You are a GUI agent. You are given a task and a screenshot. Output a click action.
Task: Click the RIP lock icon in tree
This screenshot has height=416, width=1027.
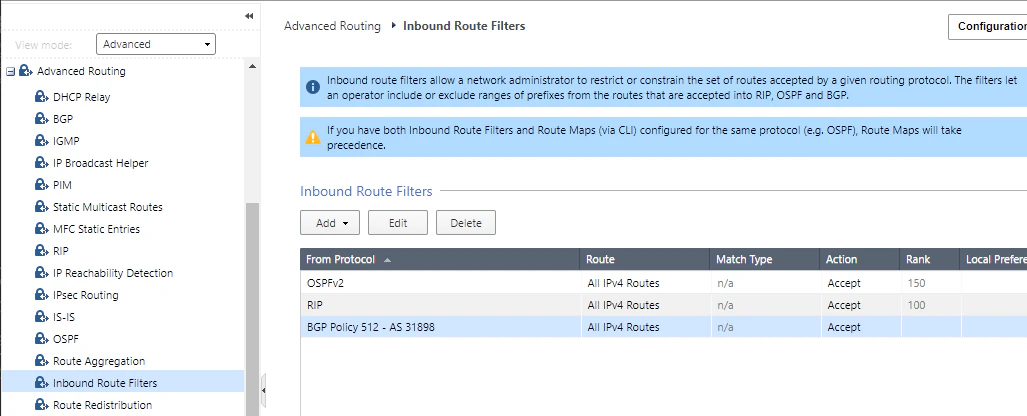tap(42, 251)
